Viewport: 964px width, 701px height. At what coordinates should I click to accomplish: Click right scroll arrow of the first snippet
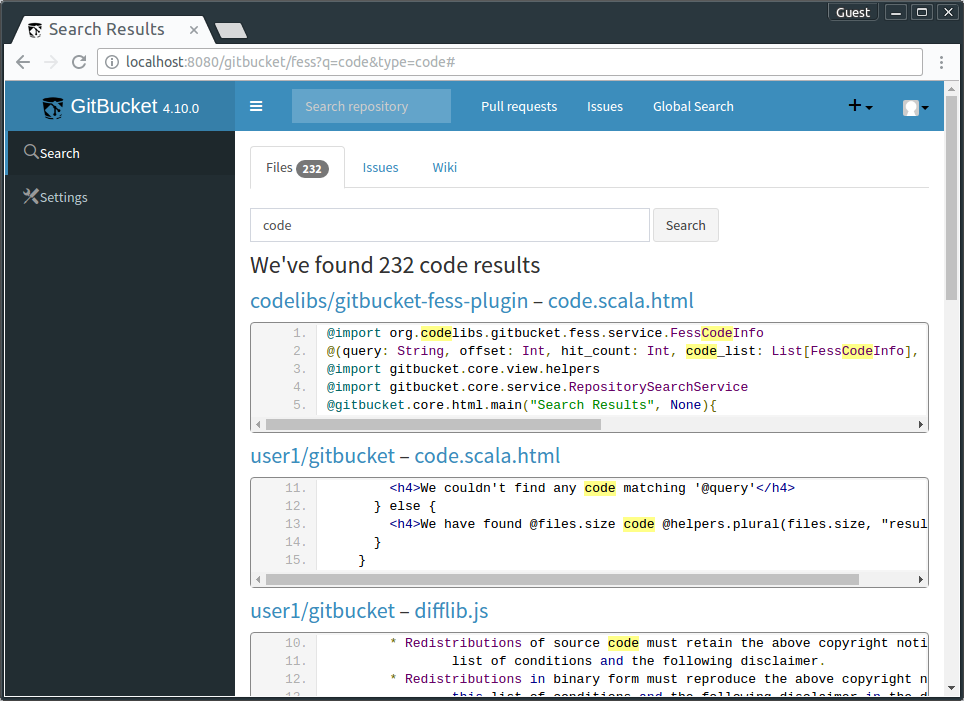click(x=920, y=424)
